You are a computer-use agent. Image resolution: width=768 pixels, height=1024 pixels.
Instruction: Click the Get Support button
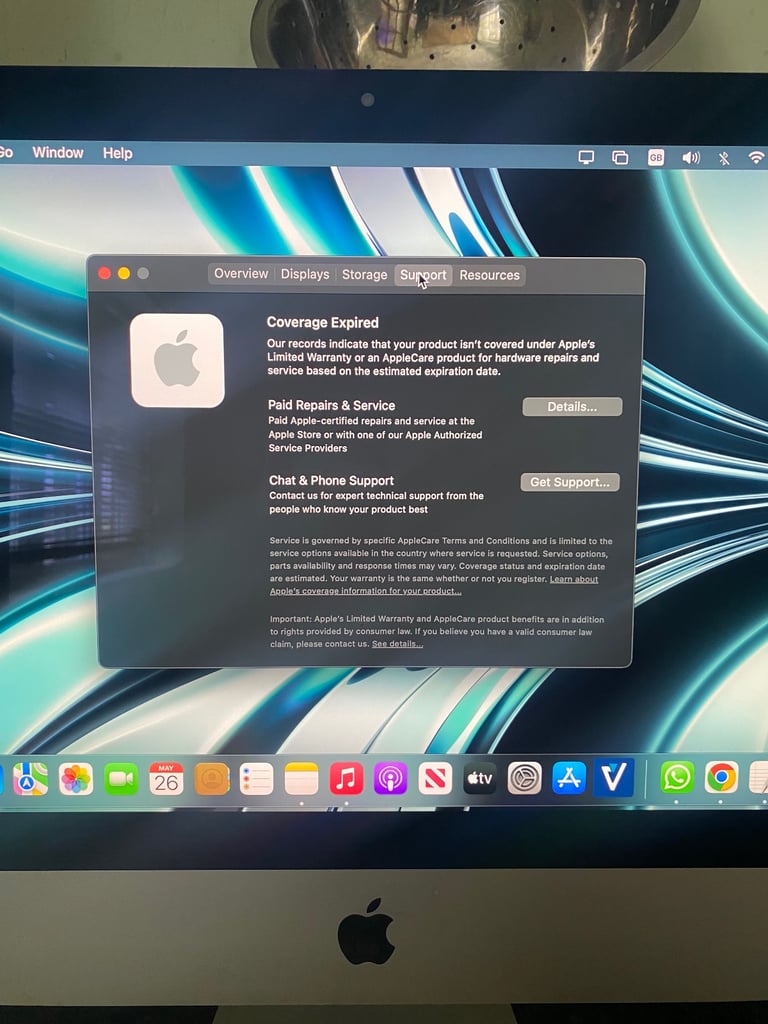pyautogui.click(x=569, y=482)
